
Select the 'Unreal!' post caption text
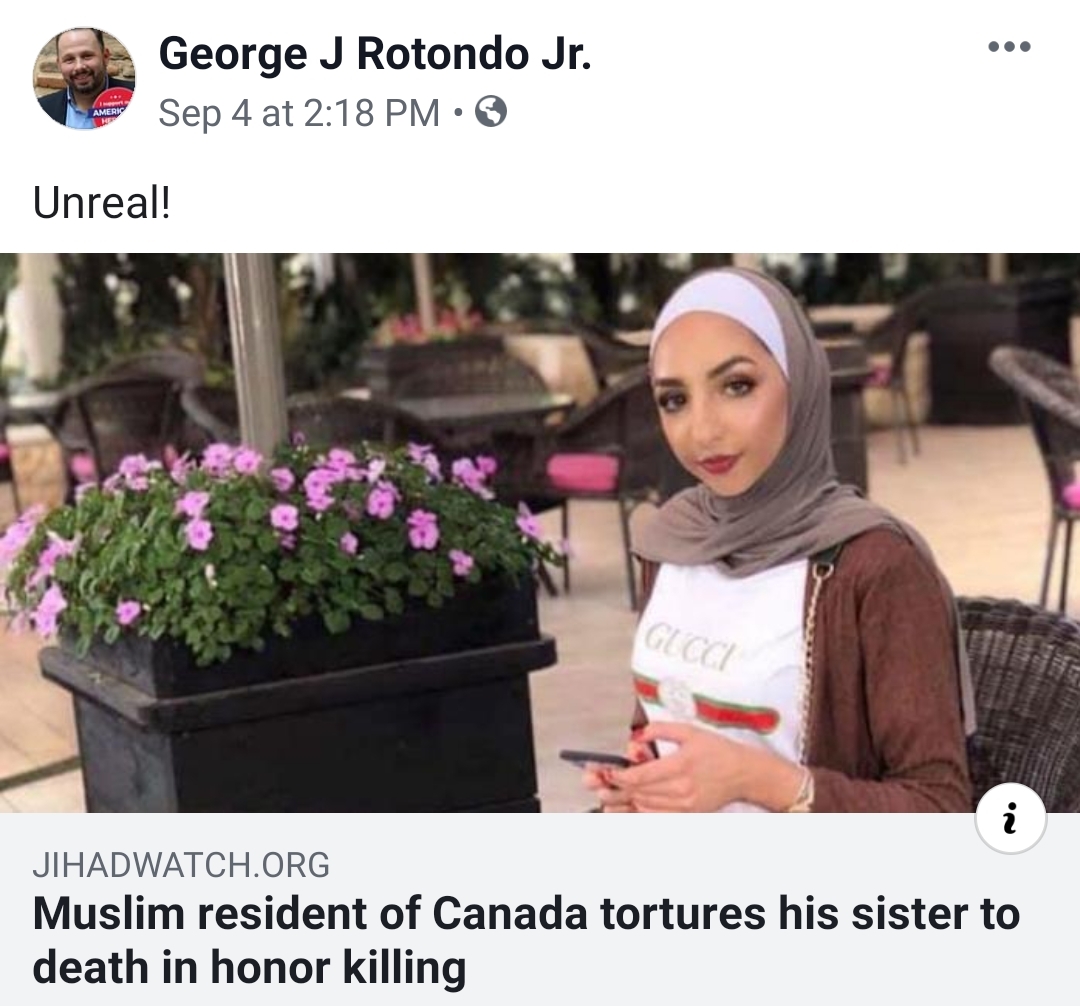[101, 203]
